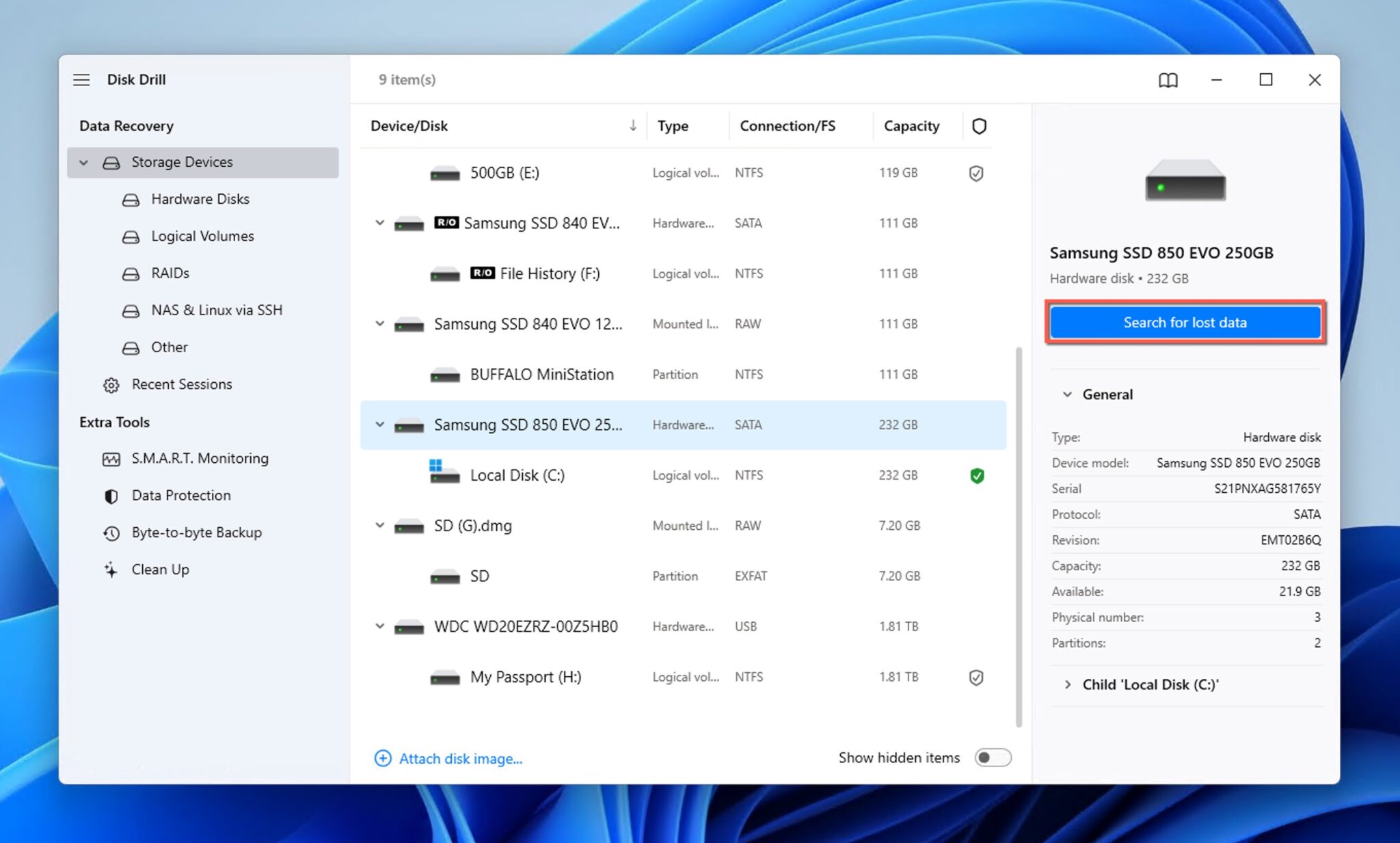
Task: Select the BUFFALO MiniStation partition row
Action: point(683,375)
